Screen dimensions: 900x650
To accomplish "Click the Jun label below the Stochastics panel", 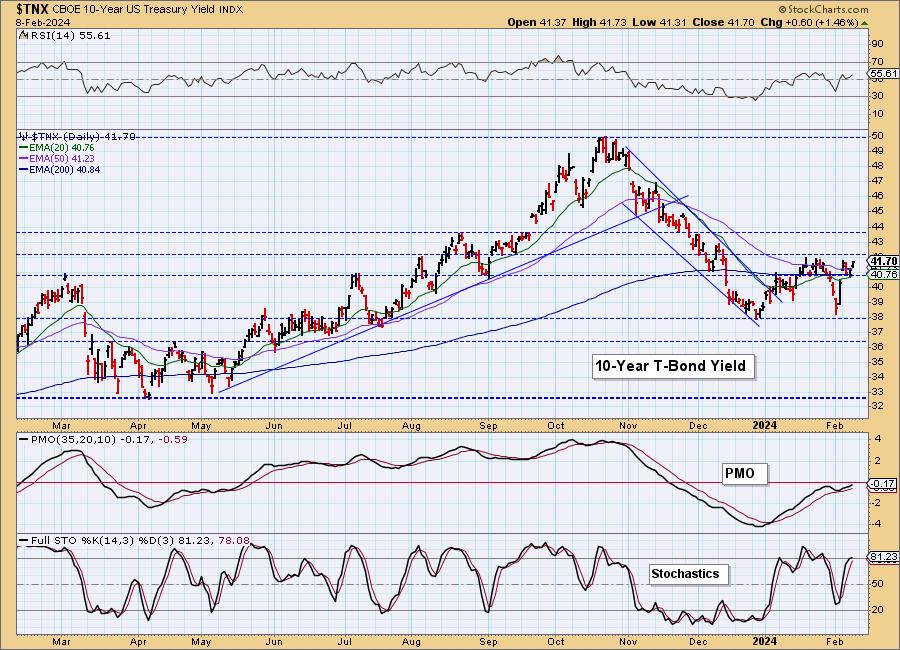I will pyautogui.click(x=274, y=641).
